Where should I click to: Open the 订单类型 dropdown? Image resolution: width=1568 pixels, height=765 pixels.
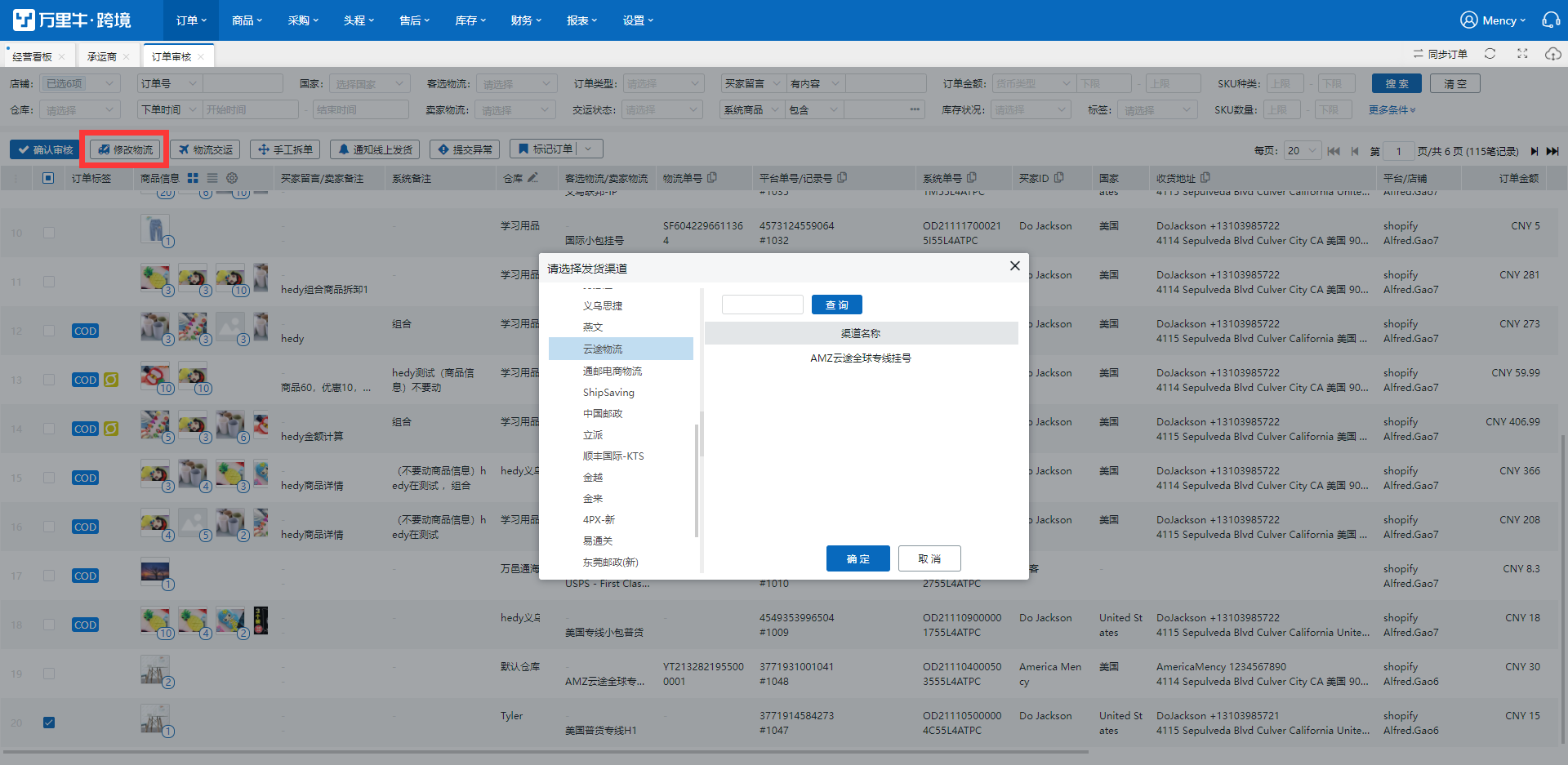click(x=662, y=83)
